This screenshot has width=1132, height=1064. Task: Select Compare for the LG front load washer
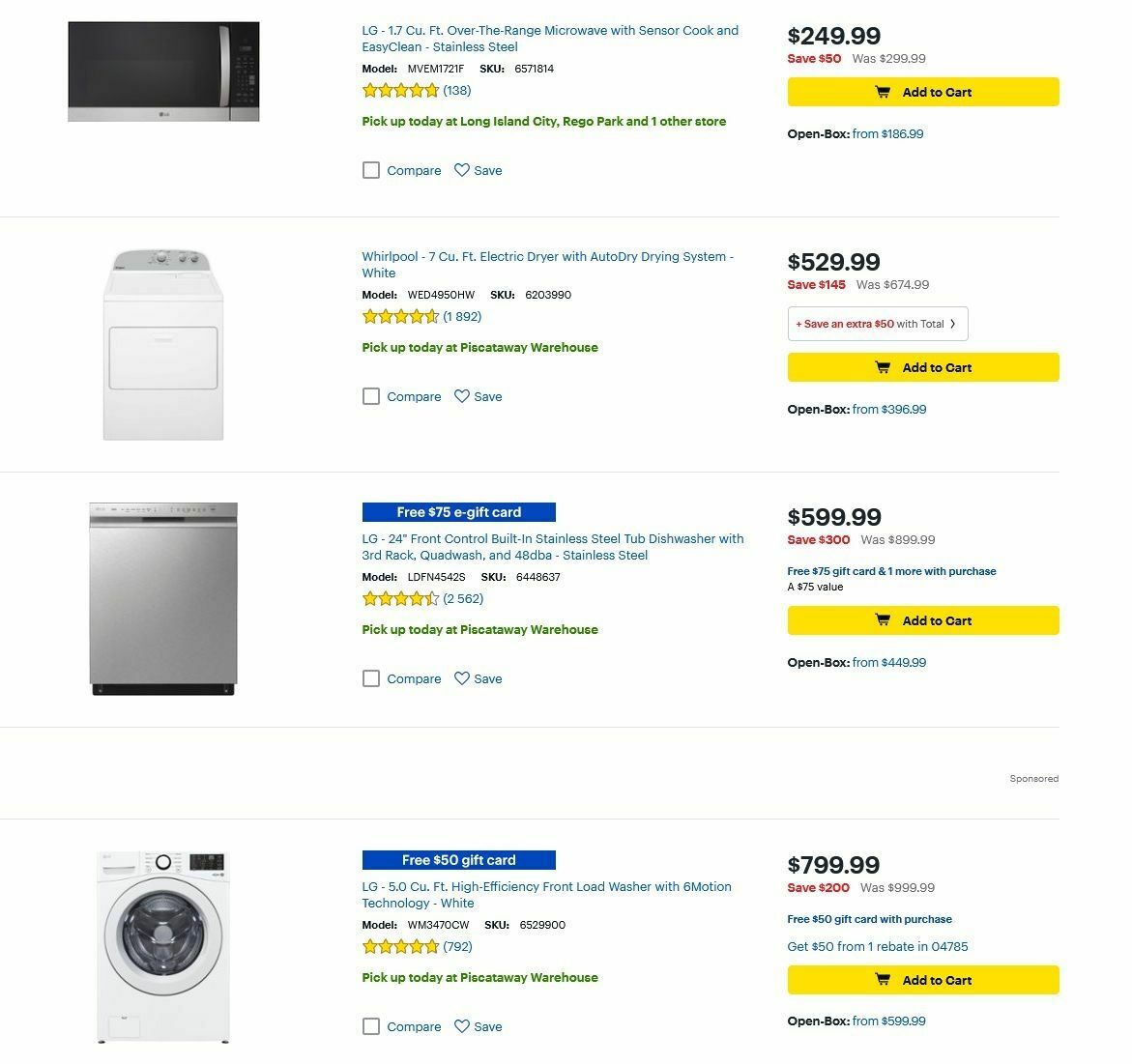click(371, 1026)
